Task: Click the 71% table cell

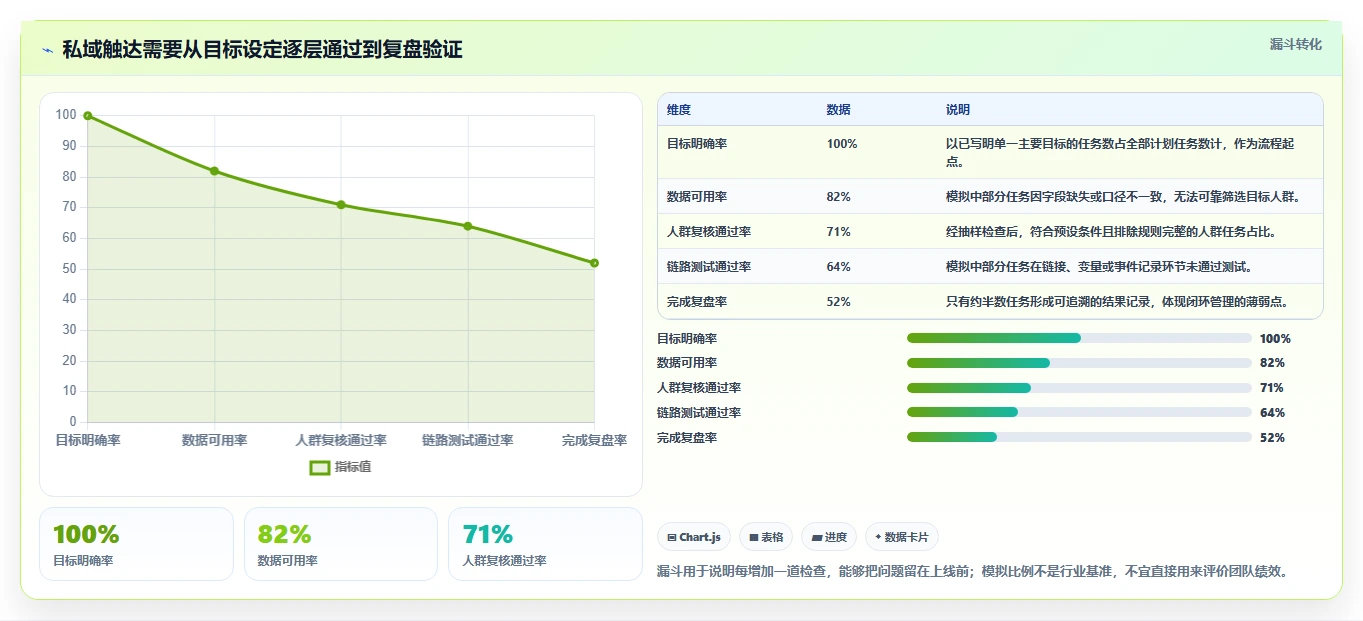Action: pyautogui.click(x=839, y=232)
